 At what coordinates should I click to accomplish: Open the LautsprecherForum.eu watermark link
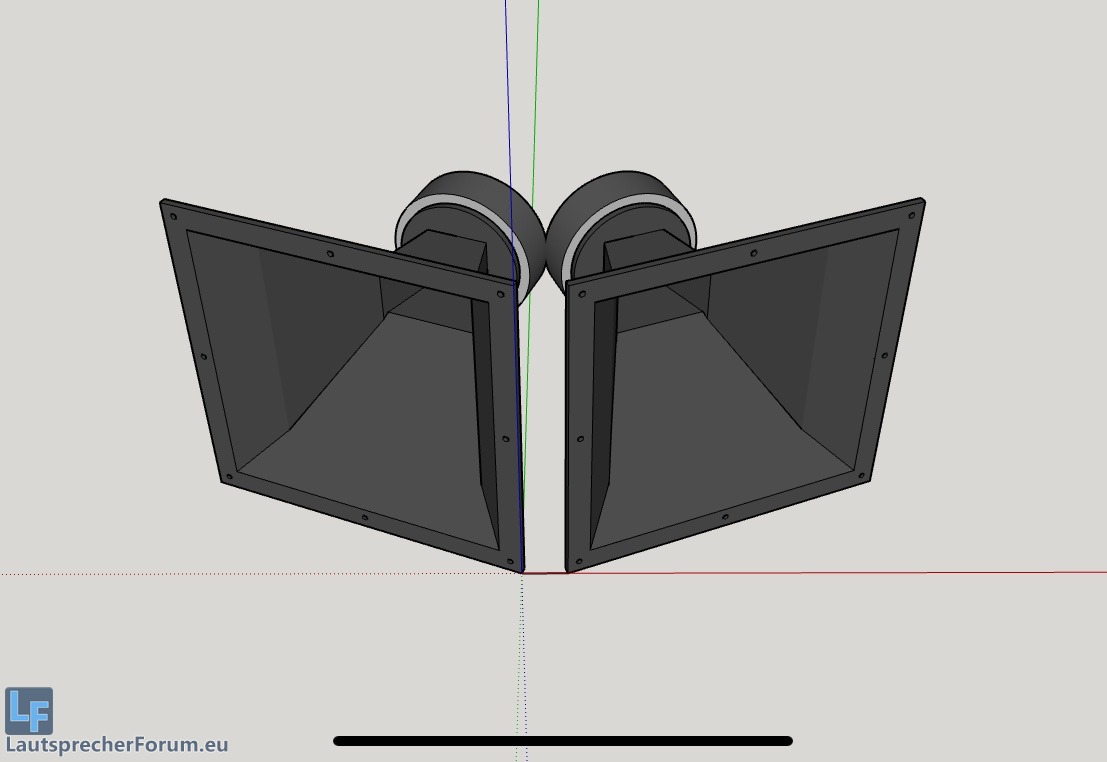click(x=117, y=745)
